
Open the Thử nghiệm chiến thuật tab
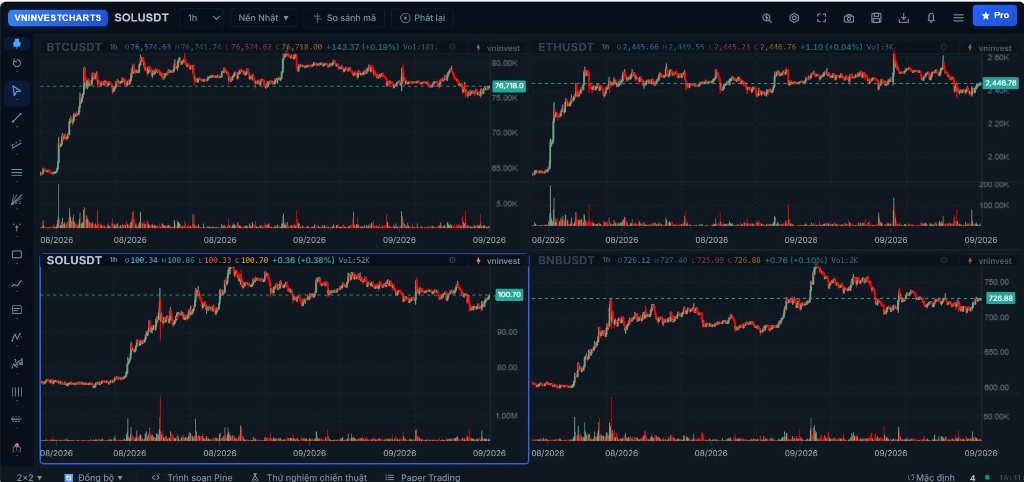click(309, 477)
